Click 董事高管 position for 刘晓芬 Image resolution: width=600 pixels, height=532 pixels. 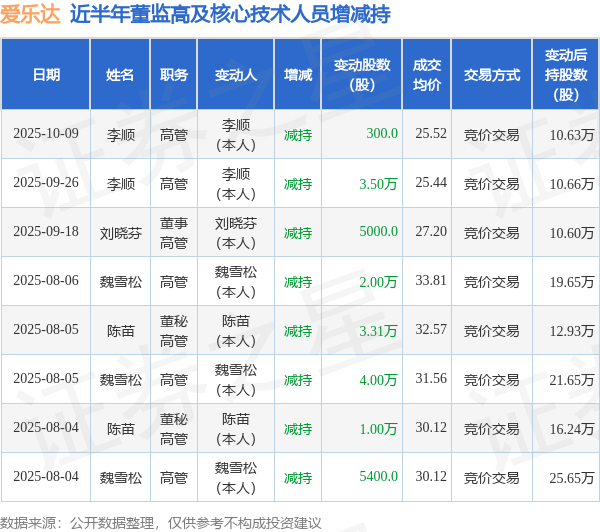click(174, 233)
